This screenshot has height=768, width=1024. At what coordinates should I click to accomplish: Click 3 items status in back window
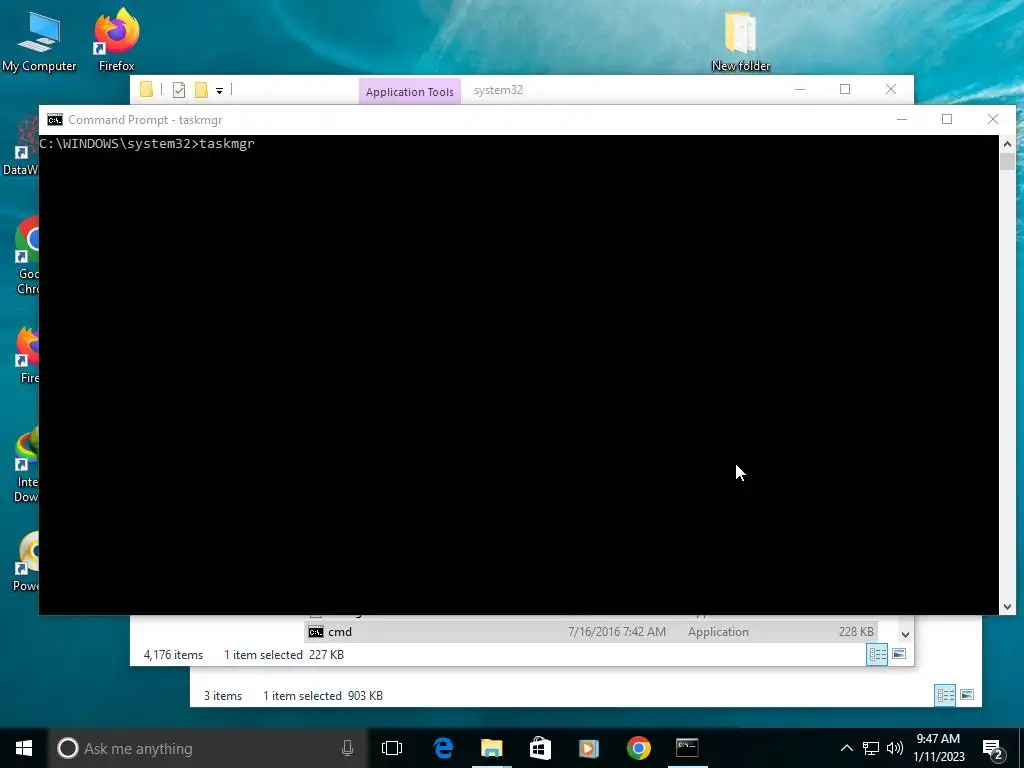point(223,696)
